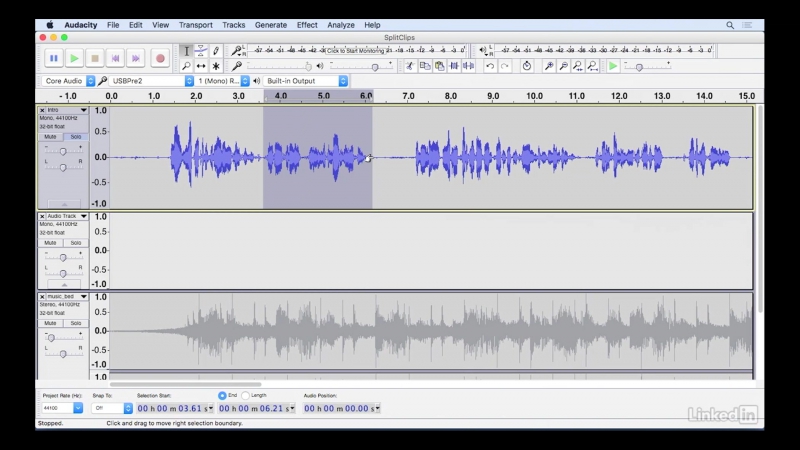
Task: Select the Envelope tool
Action: pyautogui.click(x=201, y=51)
